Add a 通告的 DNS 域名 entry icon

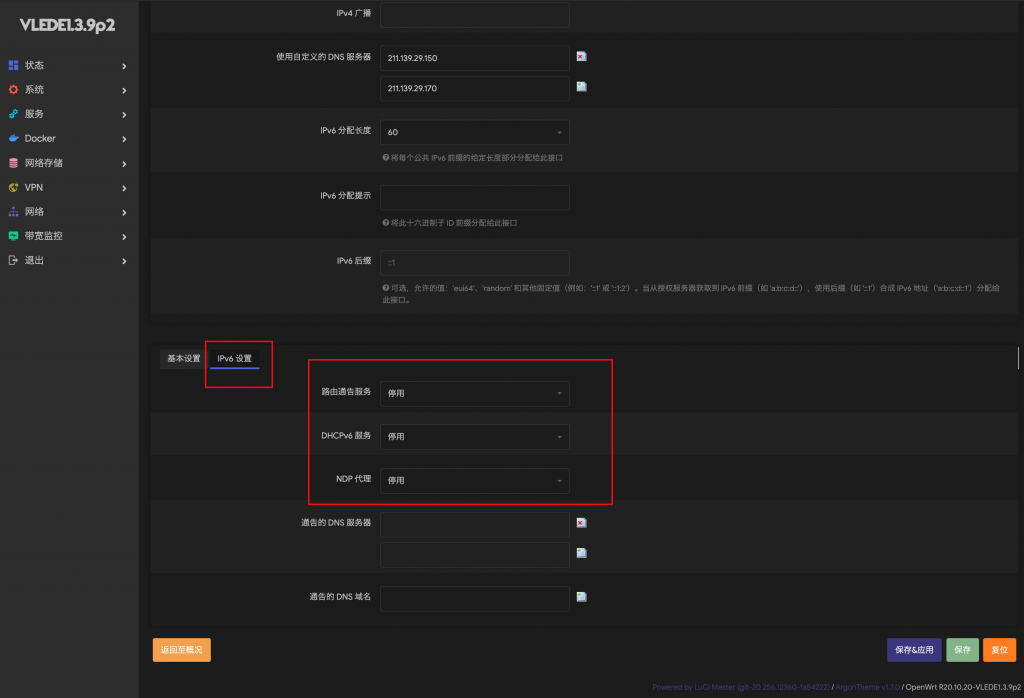click(x=581, y=597)
